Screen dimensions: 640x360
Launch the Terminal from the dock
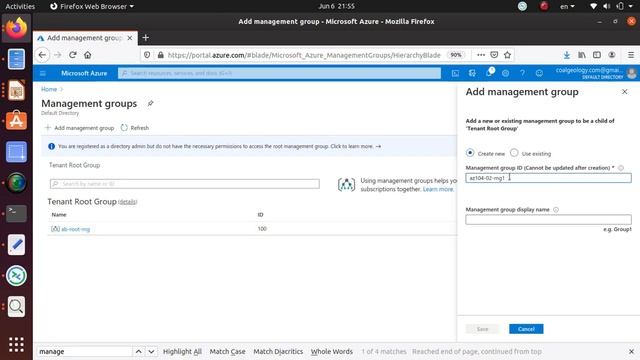click(x=16, y=213)
